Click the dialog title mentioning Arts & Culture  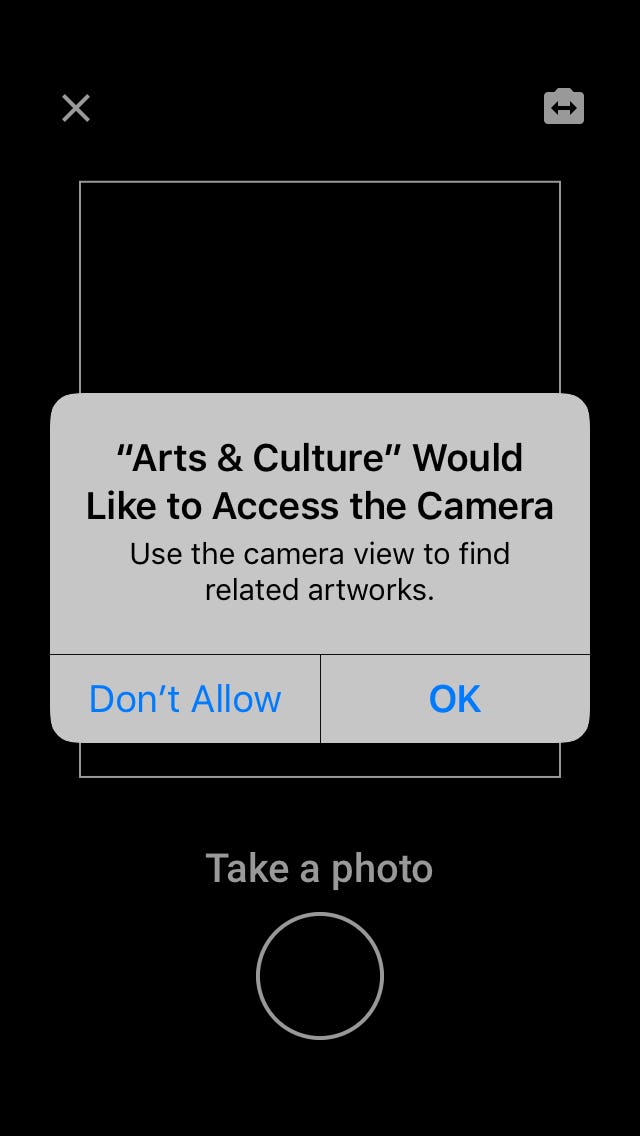tap(320, 482)
